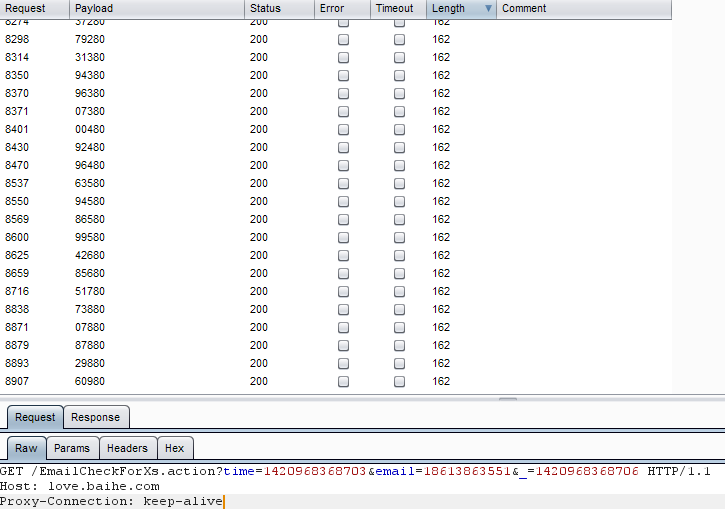Toggle Timeout checkbox for request 8879
725x511 pixels.
click(399, 346)
